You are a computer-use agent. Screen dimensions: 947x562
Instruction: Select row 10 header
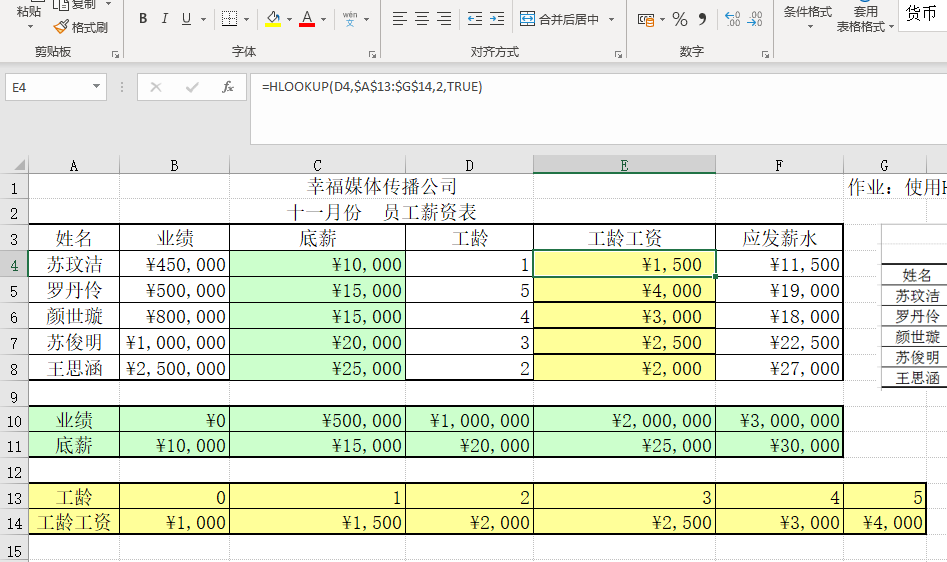coord(14,420)
